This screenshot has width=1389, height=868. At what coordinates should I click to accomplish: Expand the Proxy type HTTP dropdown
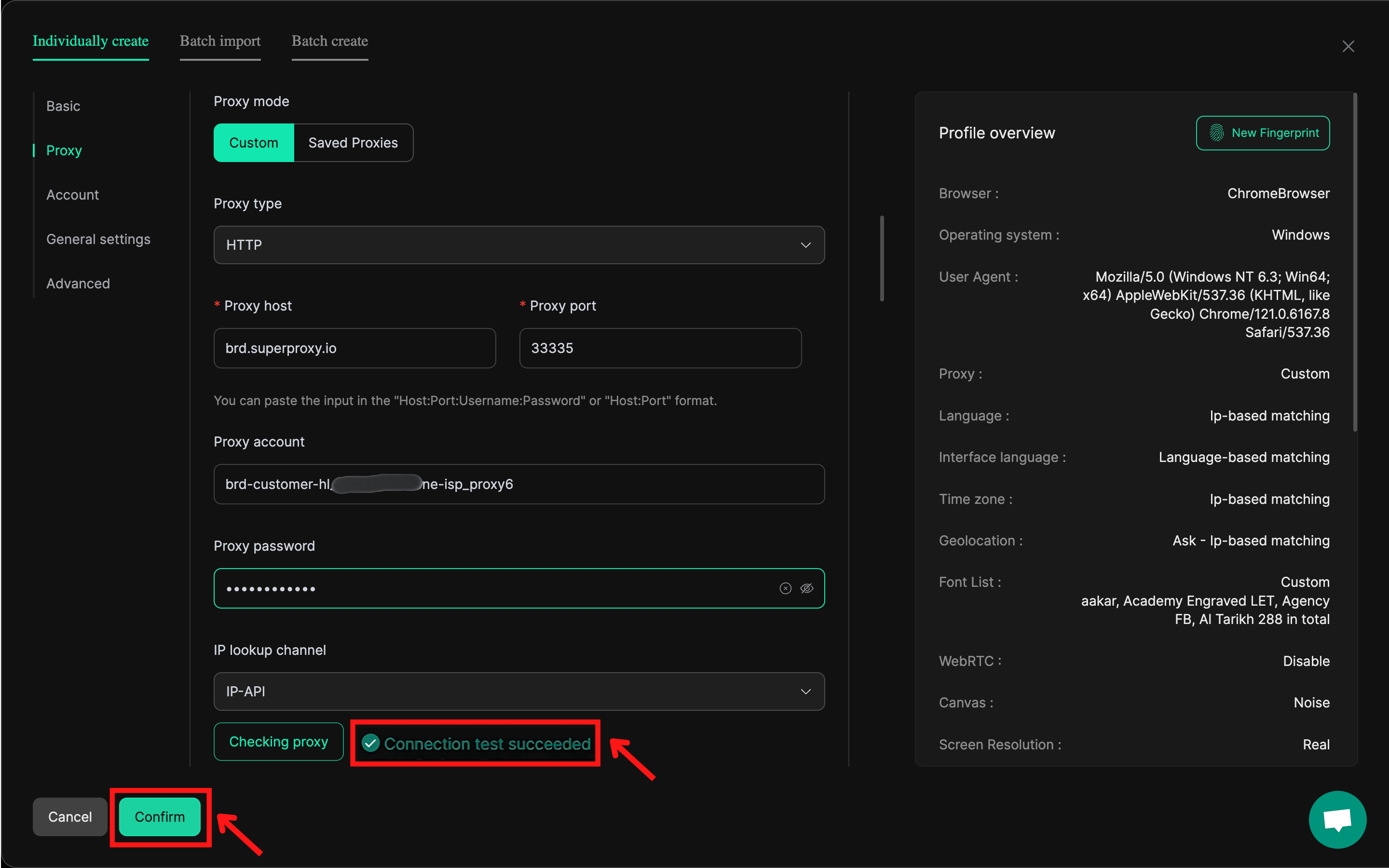click(518, 245)
